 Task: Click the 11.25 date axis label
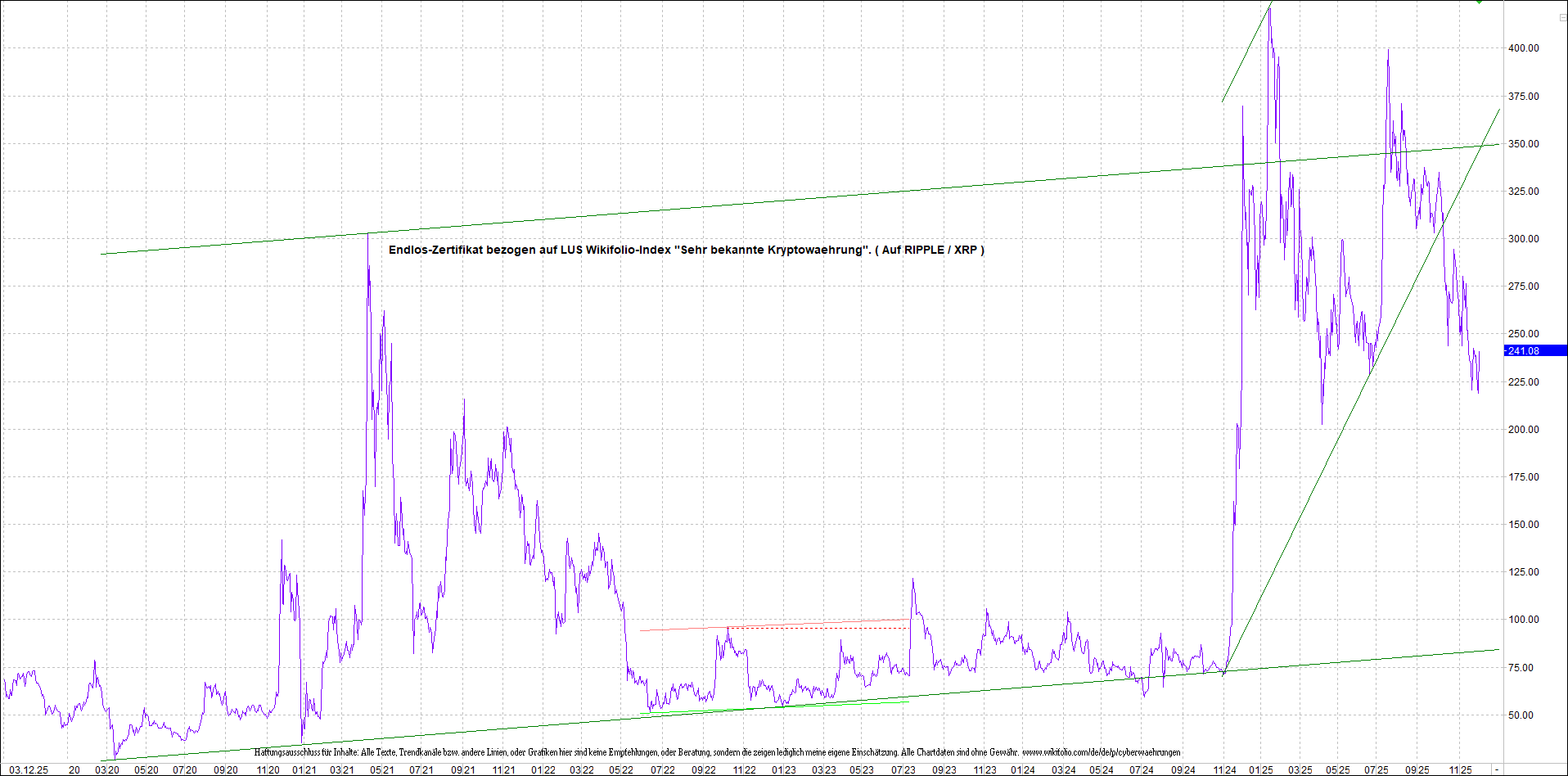click(x=1461, y=770)
